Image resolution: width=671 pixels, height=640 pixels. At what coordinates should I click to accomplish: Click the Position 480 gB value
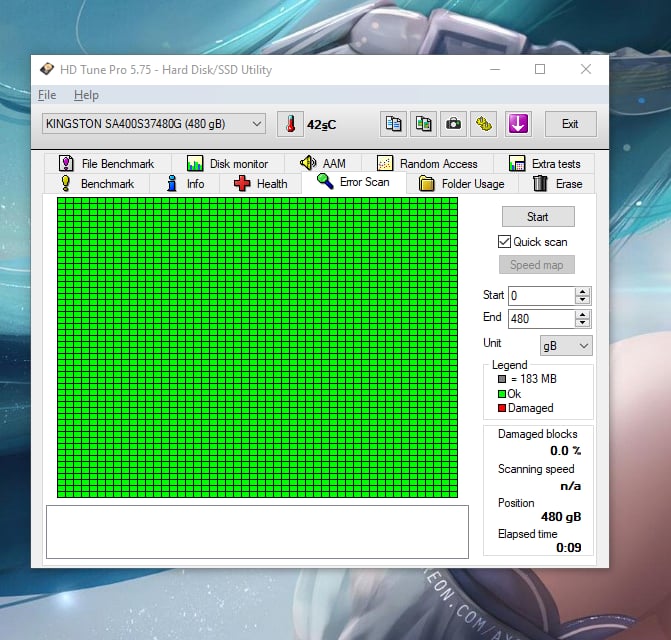[561, 517]
